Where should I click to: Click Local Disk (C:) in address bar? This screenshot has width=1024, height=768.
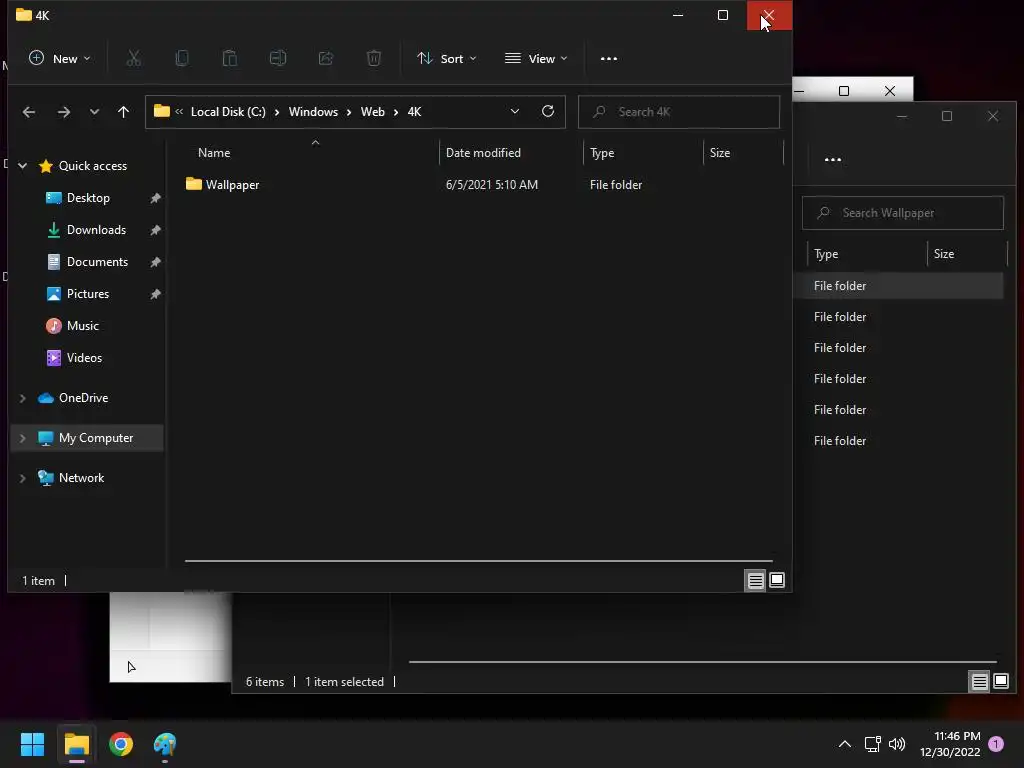(x=228, y=112)
